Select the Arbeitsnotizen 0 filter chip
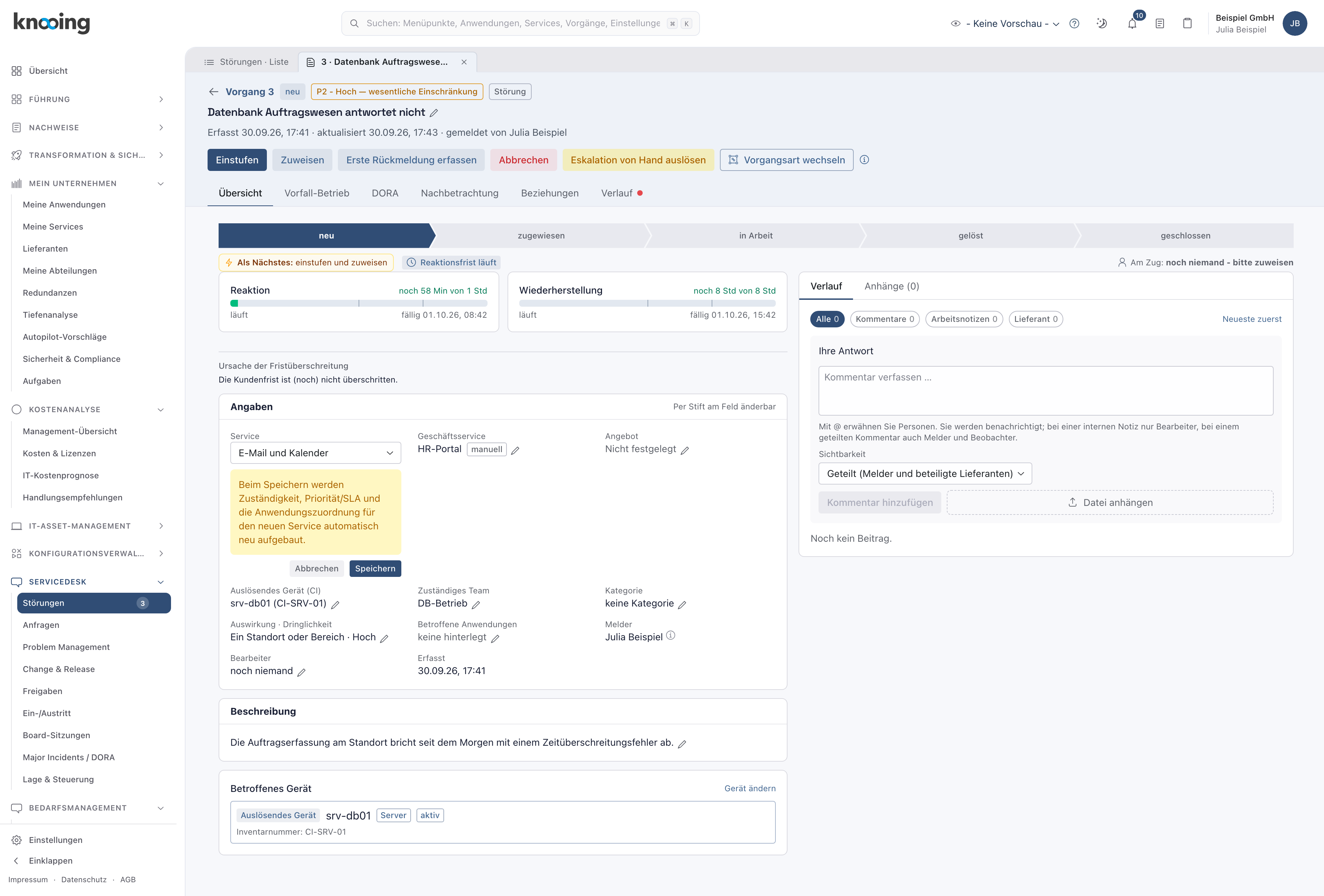The height and width of the screenshot is (896, 1324). pyautogui.click(x=964, y=319)
